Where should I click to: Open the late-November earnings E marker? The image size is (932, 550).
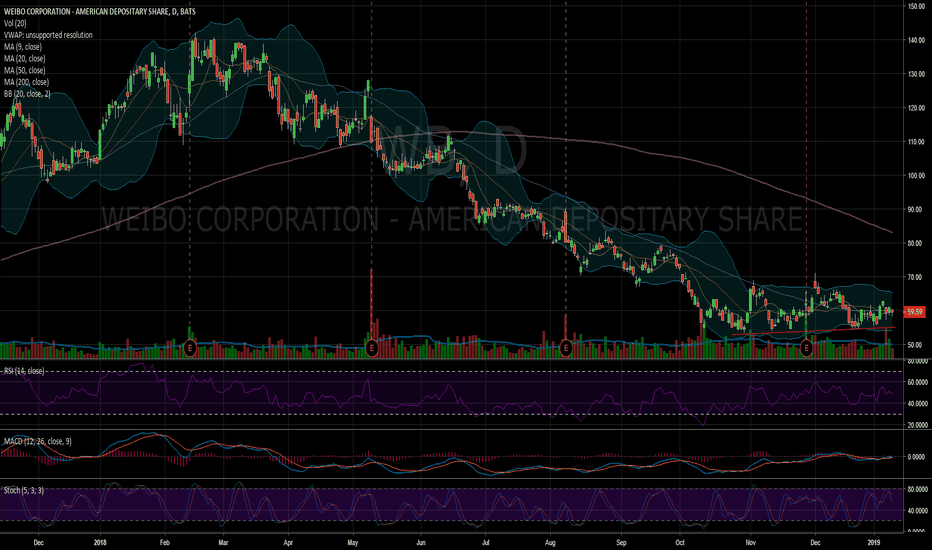coord(807,347)
